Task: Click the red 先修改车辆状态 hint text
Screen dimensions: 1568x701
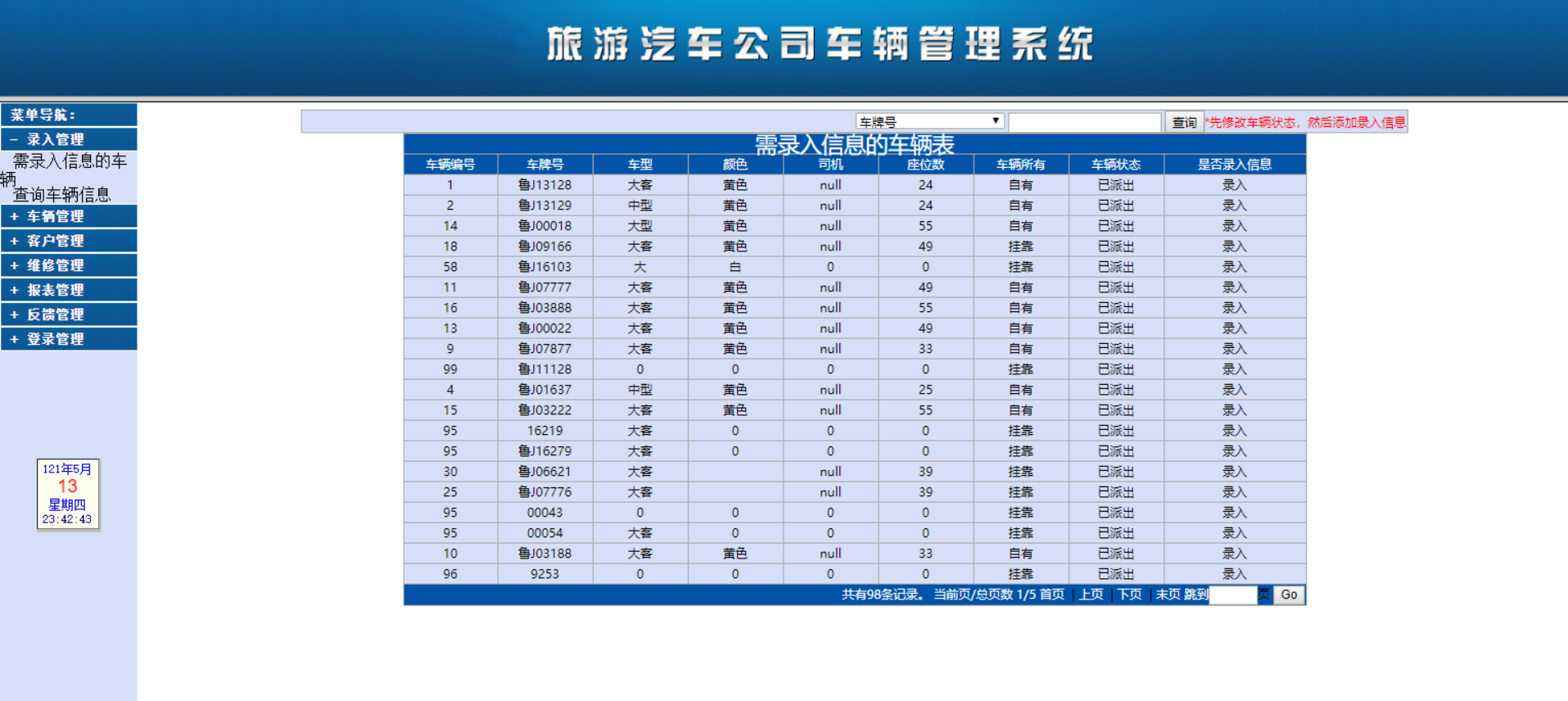Action: pyautogui.click(x=1305, y=122)
